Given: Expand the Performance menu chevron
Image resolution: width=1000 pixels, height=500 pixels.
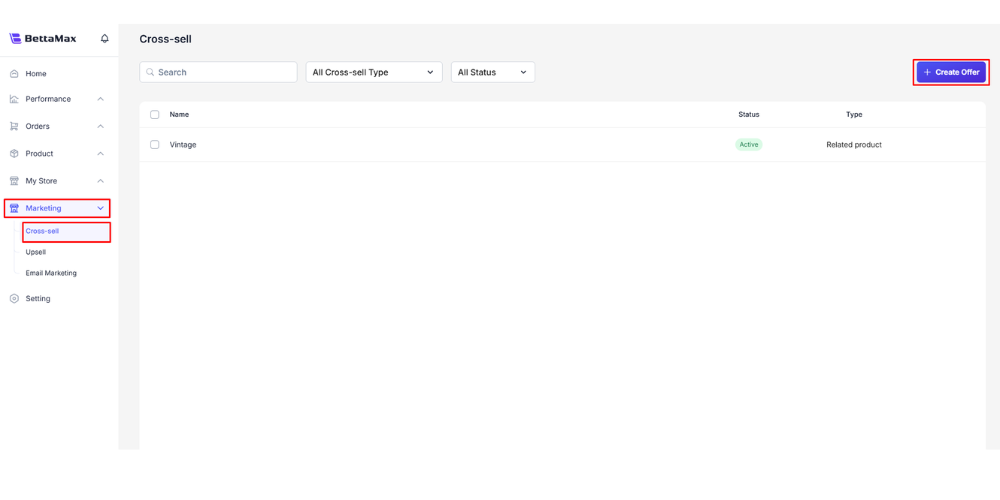Looking at the screenshot, I should [100, 99].
